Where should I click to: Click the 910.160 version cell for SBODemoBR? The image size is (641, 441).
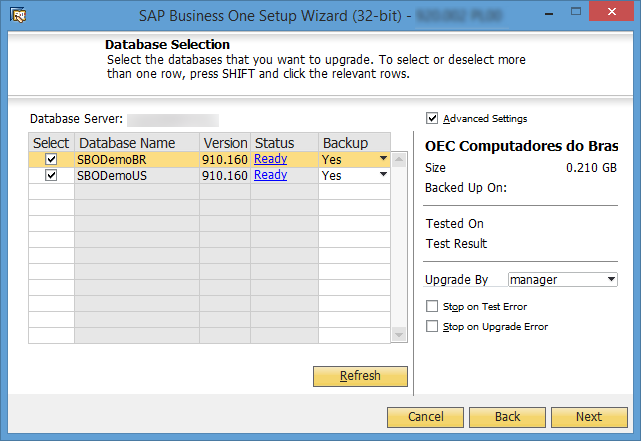coord(225,159)
